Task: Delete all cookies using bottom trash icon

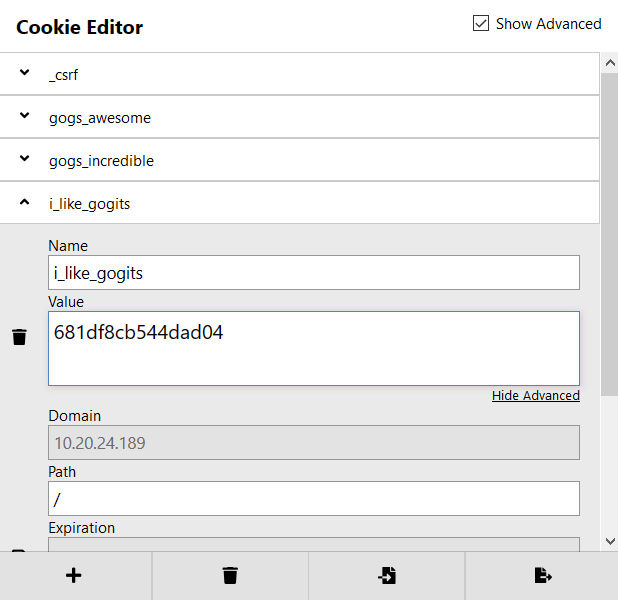Action: coord(230,575)
